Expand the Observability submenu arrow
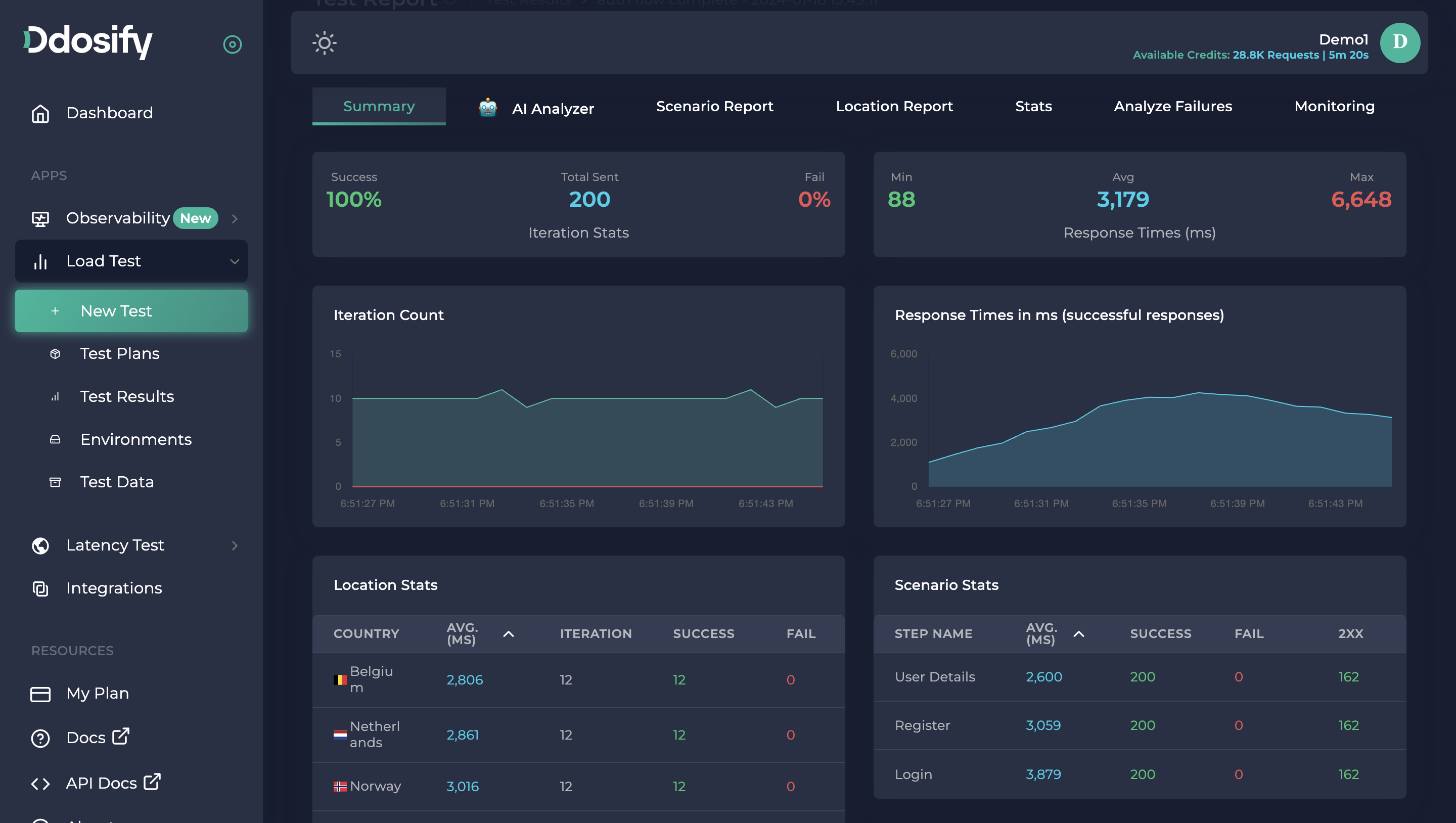This screenshot has height=823, width=1456. click(x=235, y=219)
